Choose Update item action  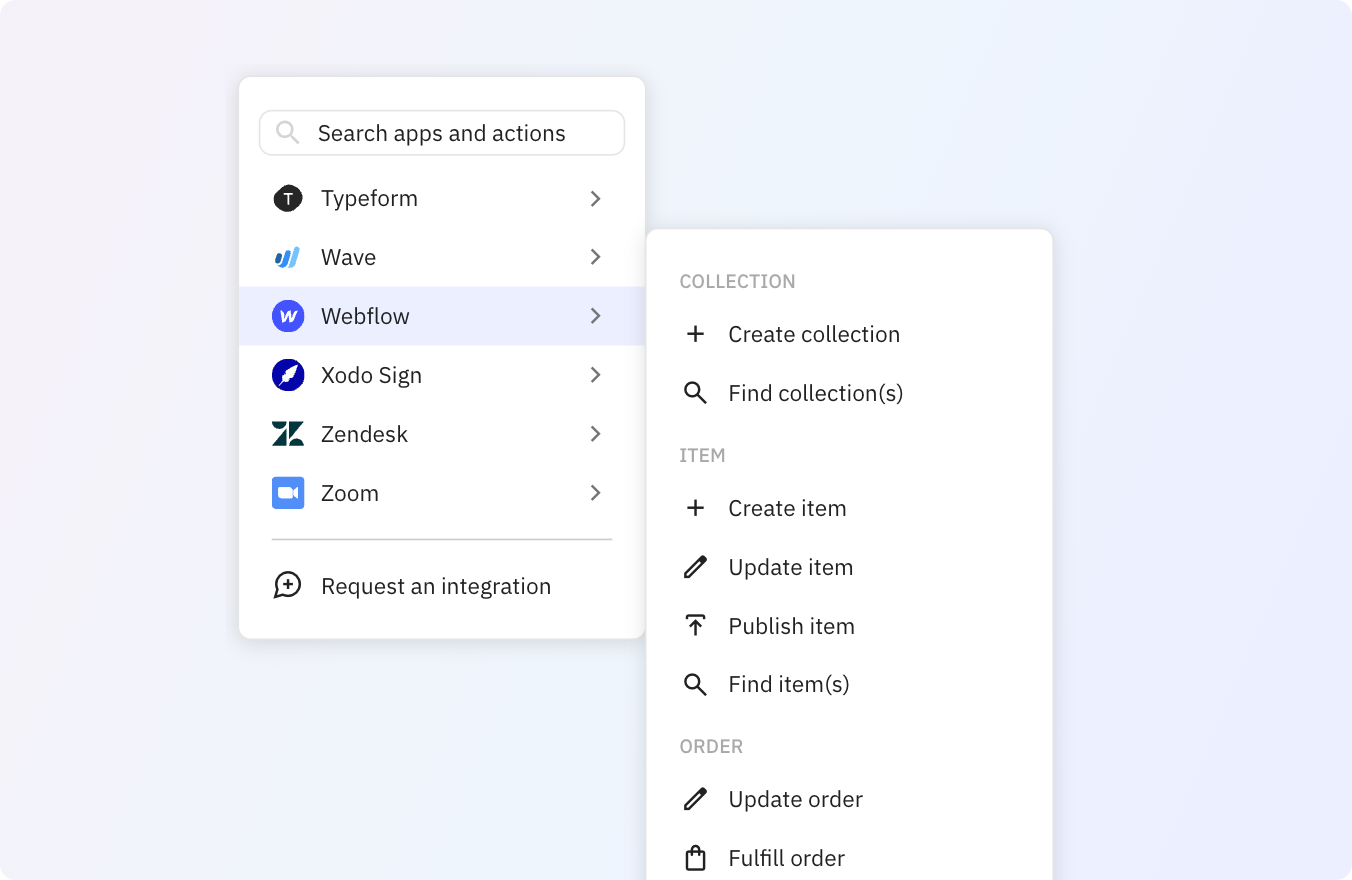click(790, 567)
